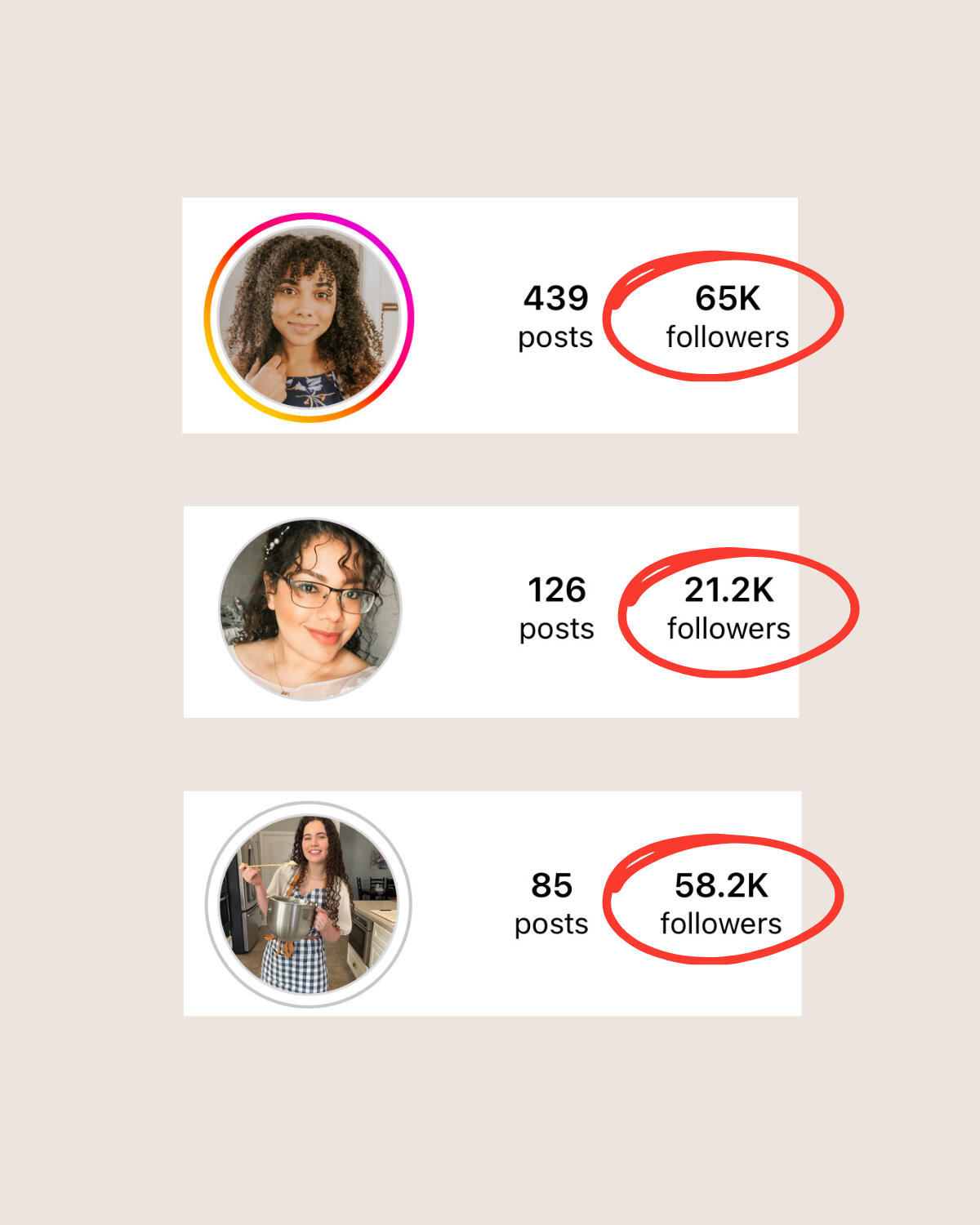
Task: Open the 65K followers number
Action: [x=728, y=299]
